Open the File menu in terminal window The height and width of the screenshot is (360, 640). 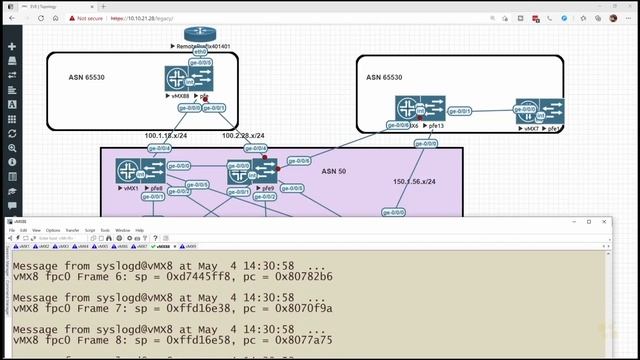(12, 230)
